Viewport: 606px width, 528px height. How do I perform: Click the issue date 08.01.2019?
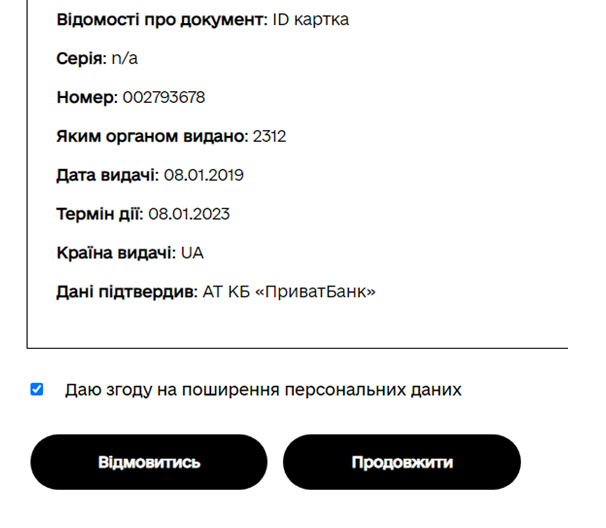[204, 175]
